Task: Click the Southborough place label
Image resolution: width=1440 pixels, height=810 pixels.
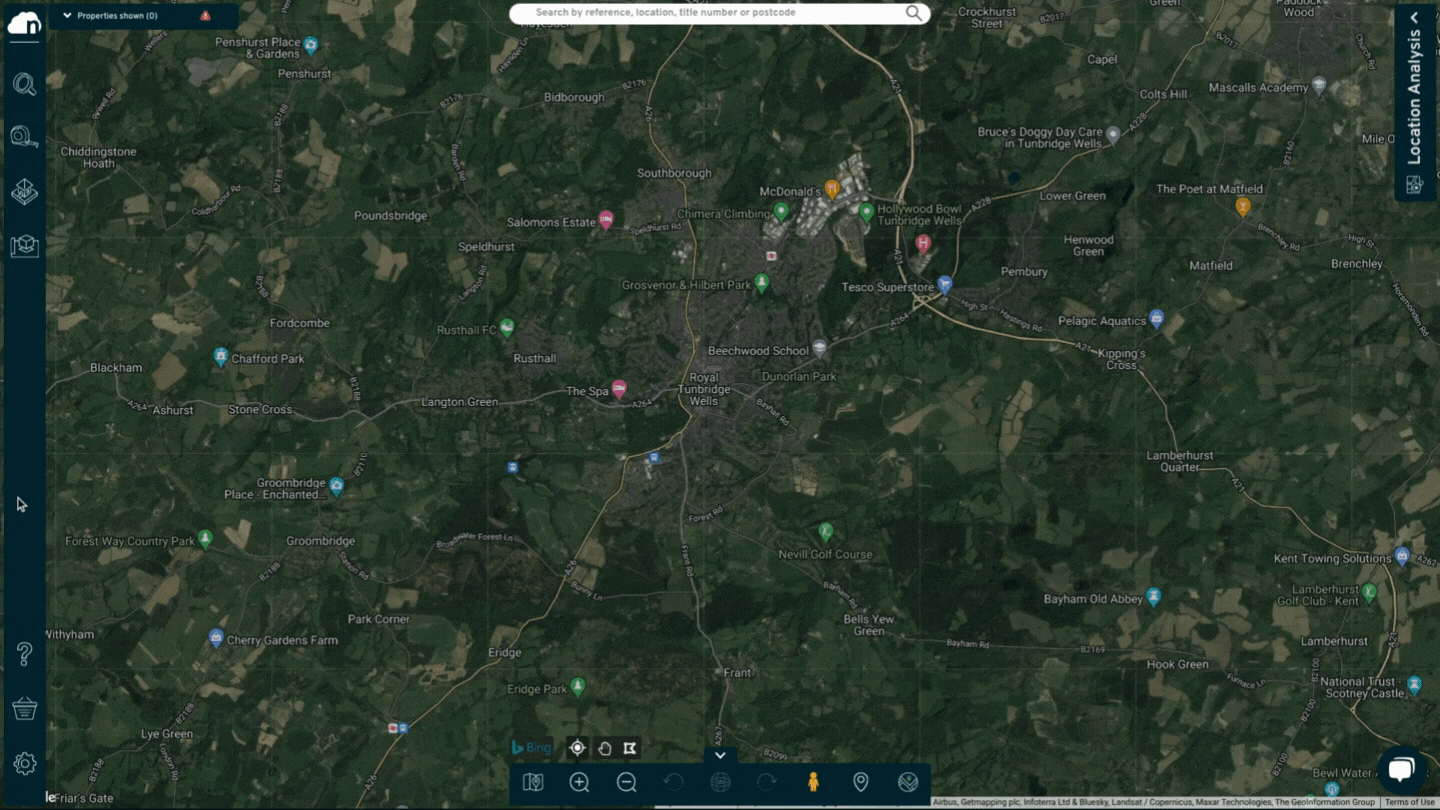Action: coord(674,173)
